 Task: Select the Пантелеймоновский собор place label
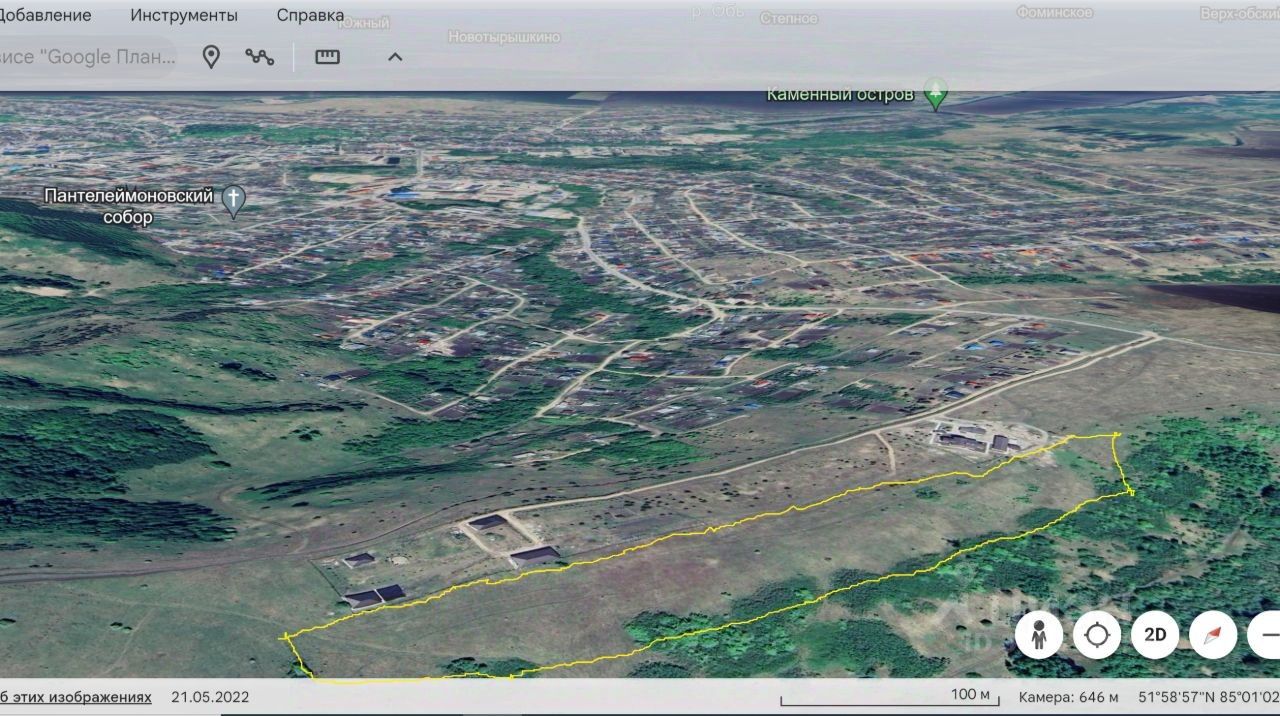pyautogui.click(x=128, y=206)
